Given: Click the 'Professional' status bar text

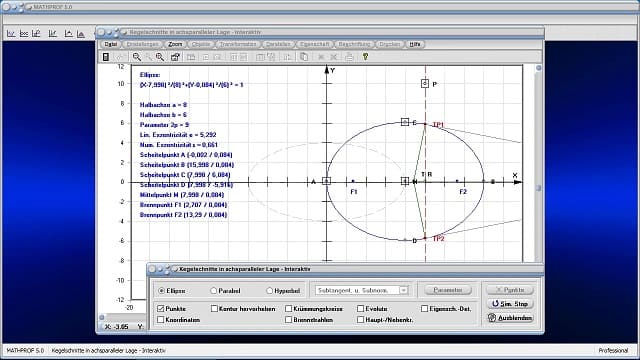Looking at the screenshot, I should (x=613, y=351).
